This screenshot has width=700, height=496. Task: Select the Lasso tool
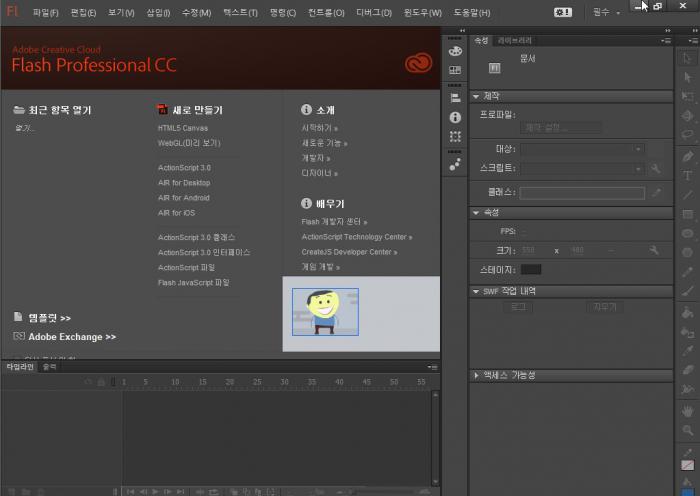[x=687, y=133]
